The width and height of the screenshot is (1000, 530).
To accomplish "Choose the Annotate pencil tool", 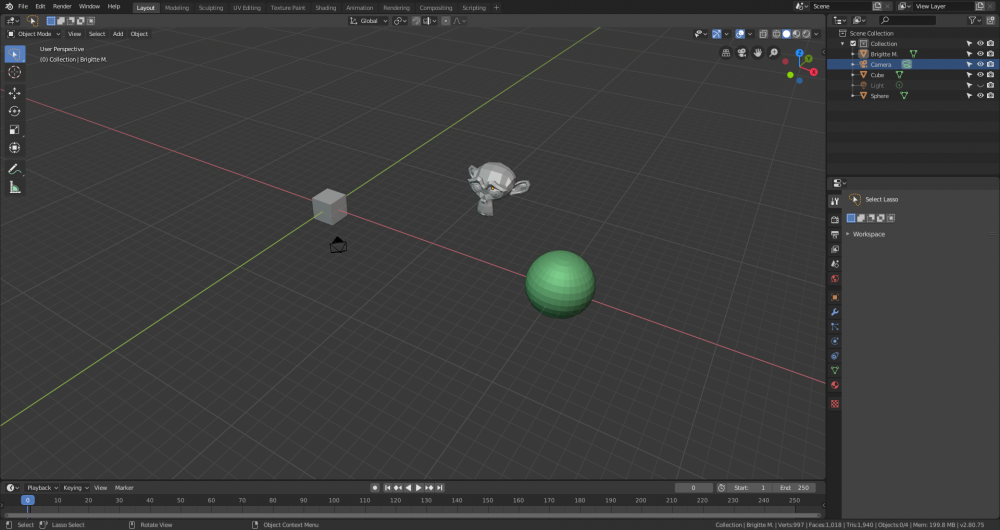I will click(15, 169).
